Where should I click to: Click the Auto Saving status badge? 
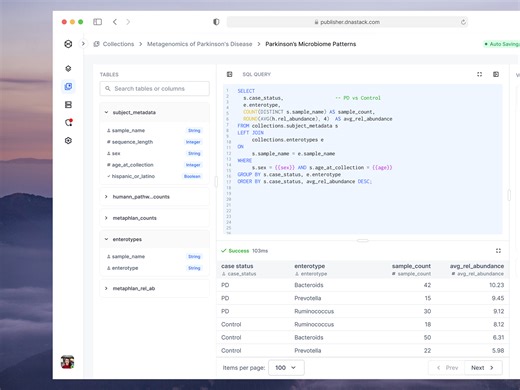point(502,44)
